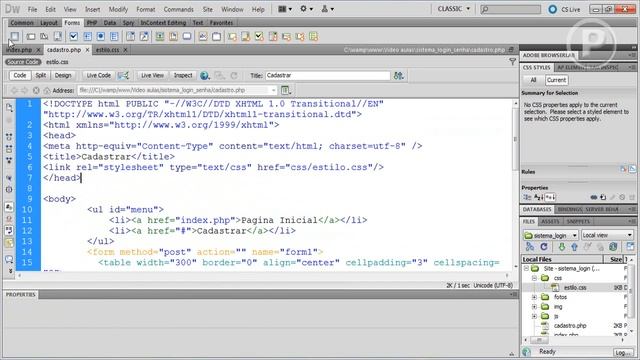Insert Spry Validation Textarea
Screen dimensions: 640x360
click(246, 36)
